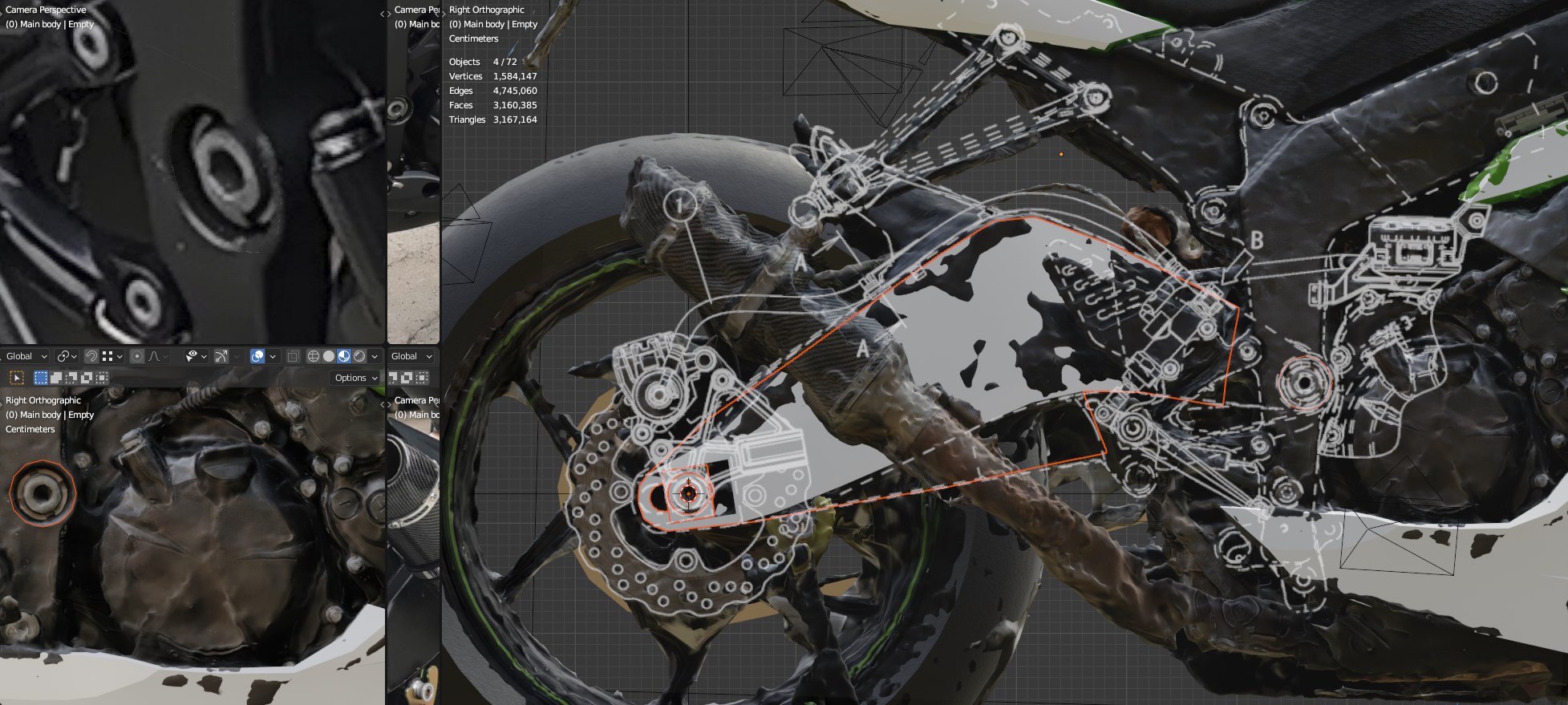The image size is (1568, 705).
Task: Select the orange-outlined pivot bolt in bottom-left viewport
Action: pos(42,492)
